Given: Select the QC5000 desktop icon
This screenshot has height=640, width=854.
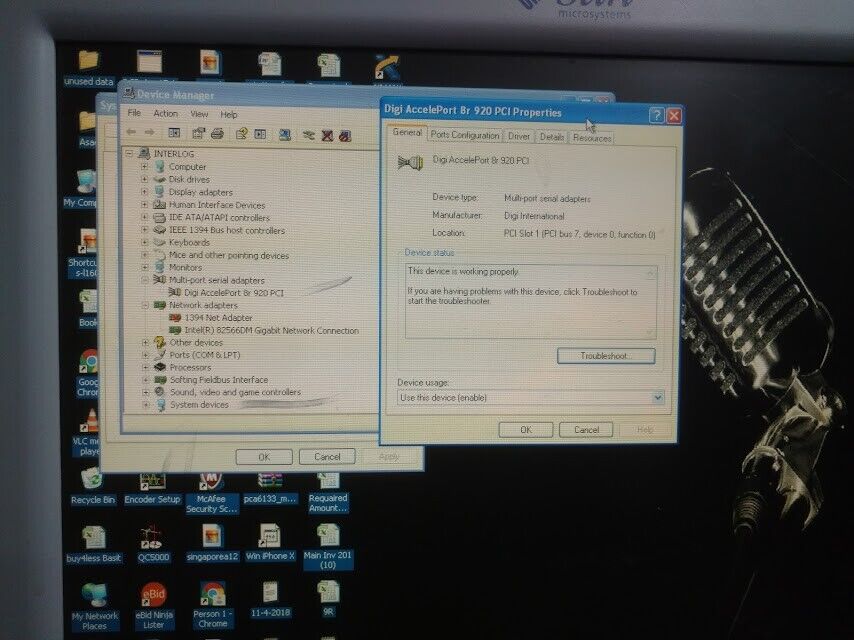Looking at the screenshot, I should click(x=152, y=544).
